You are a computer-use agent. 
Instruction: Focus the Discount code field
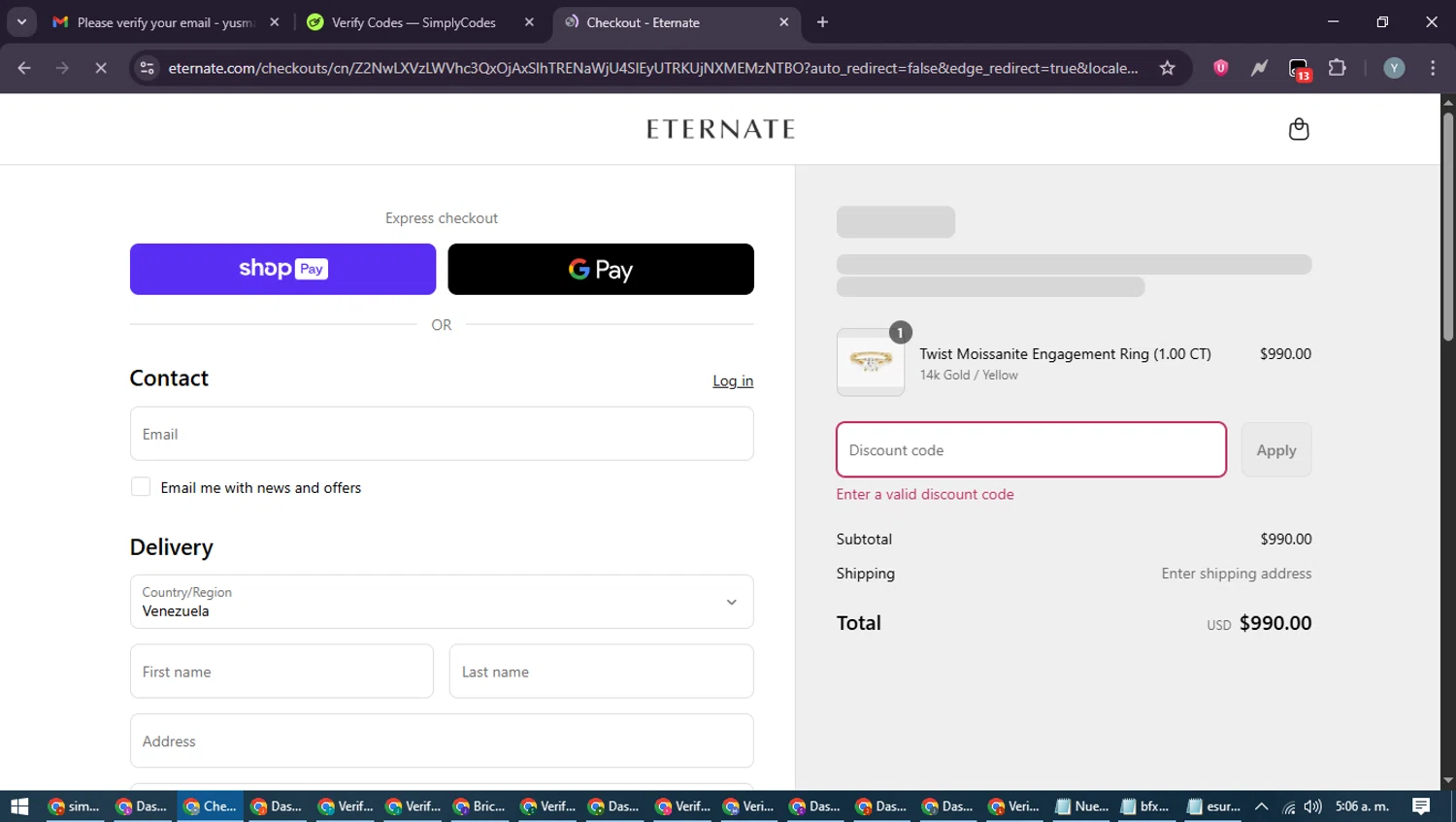point(1031,449)
